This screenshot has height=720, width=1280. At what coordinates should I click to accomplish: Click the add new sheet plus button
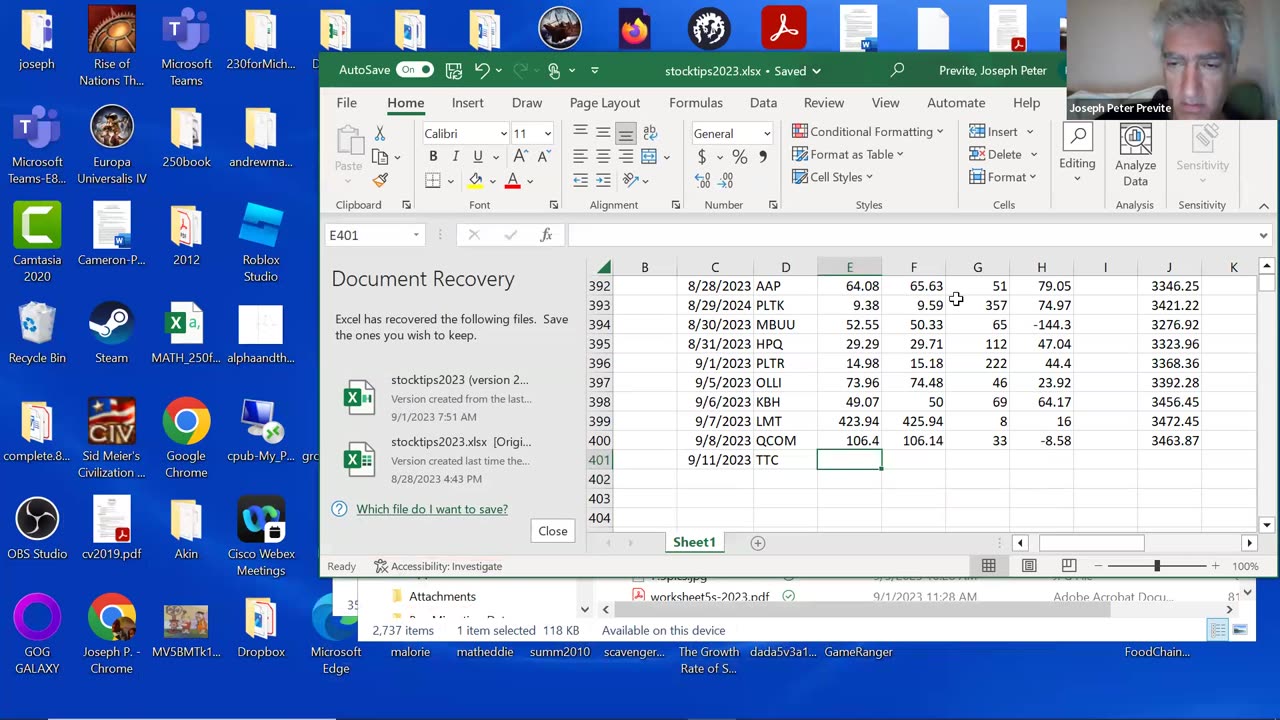point(758,543)
